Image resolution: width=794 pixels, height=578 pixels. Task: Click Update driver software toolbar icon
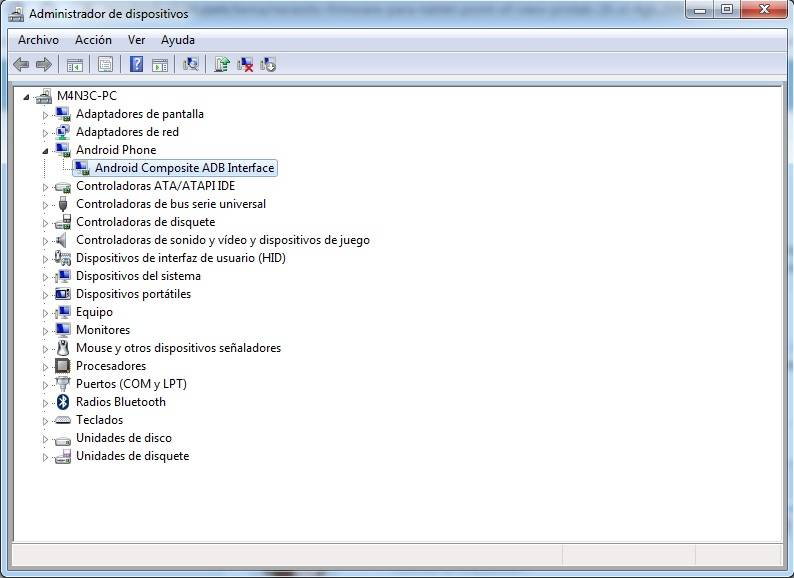coord(222,64)
